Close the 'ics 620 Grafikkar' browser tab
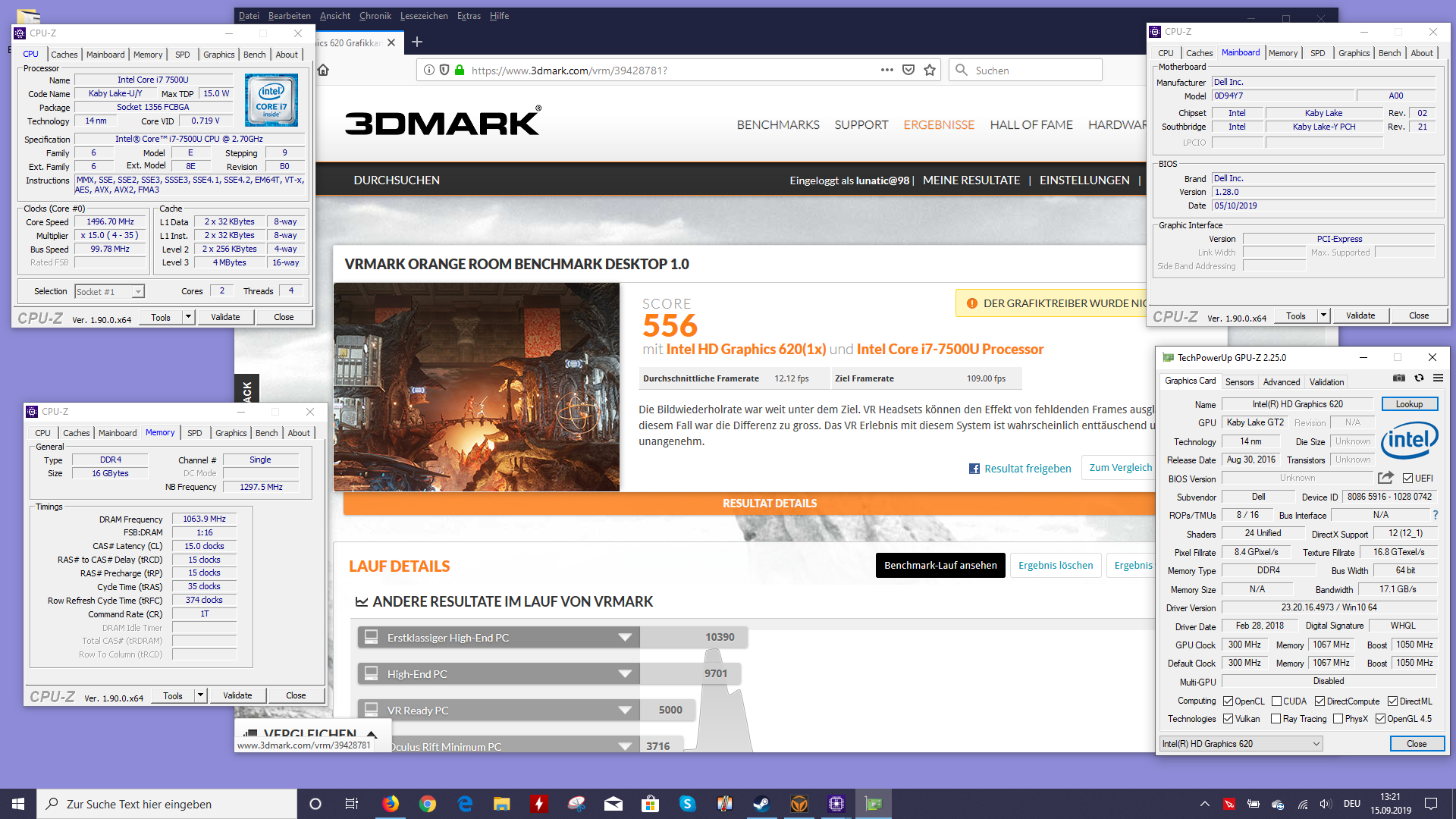Viewport: 1456px width, 819px height. click(x=391, y=42)
